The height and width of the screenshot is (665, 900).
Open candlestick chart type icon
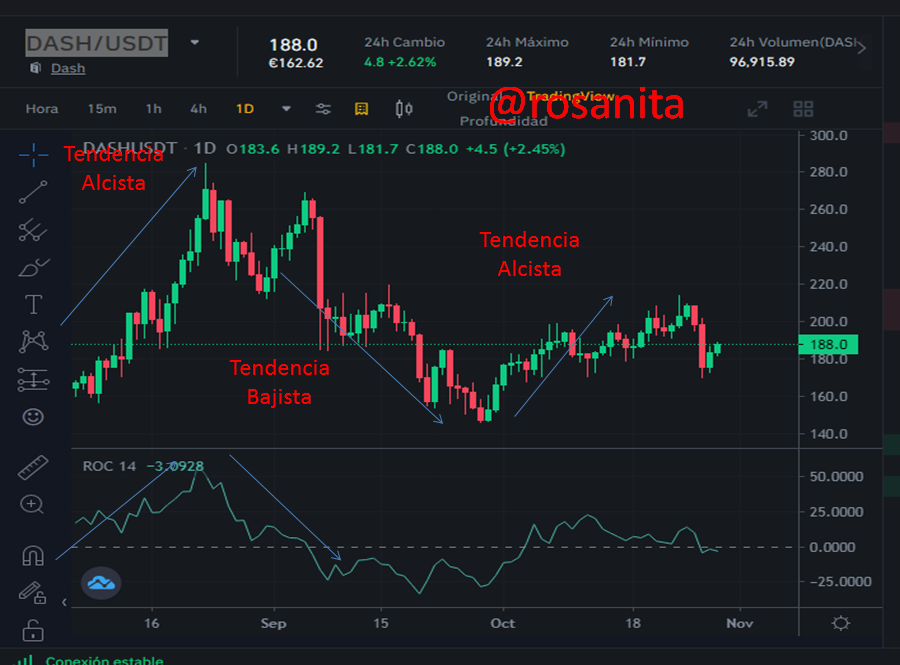404,108
